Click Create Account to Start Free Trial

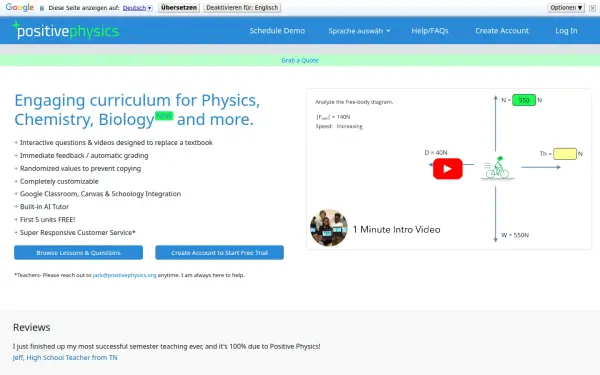click(x=219, y=253)
